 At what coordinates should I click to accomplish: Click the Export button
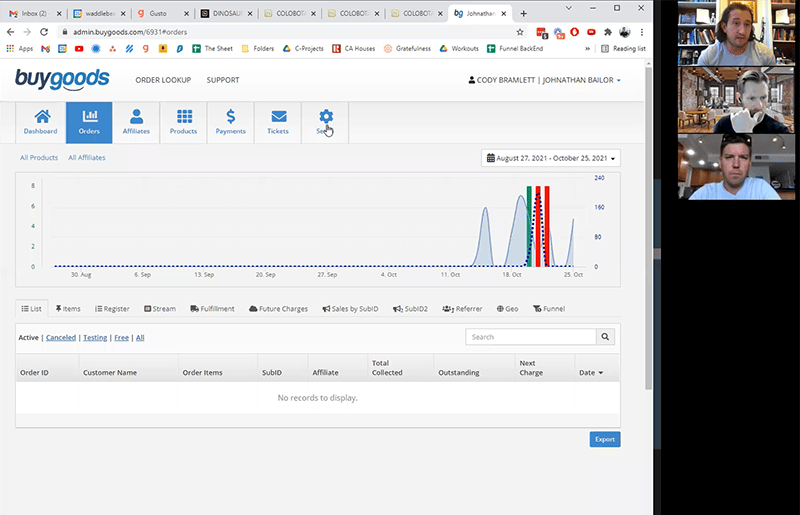coord(604,439)
